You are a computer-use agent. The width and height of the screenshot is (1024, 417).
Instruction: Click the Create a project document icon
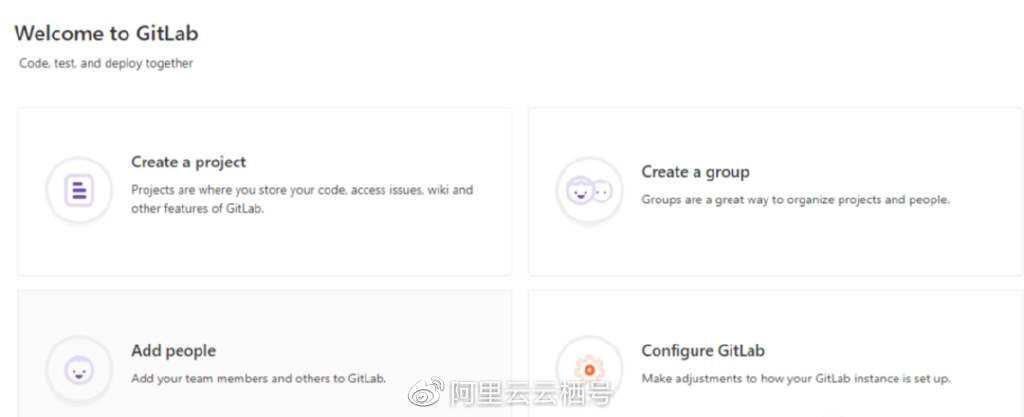coord(79,191)
